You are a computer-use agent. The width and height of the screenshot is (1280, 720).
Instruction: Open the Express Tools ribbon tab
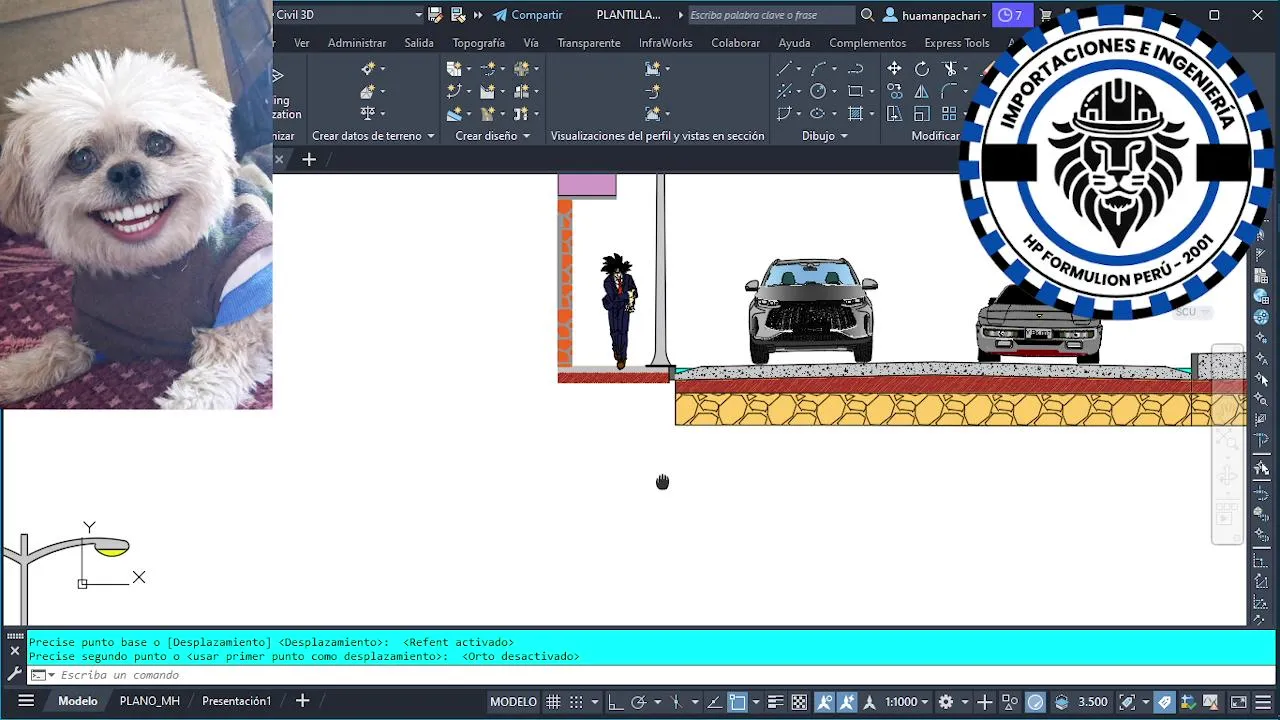pyautogui.click(x=957, y=43)
